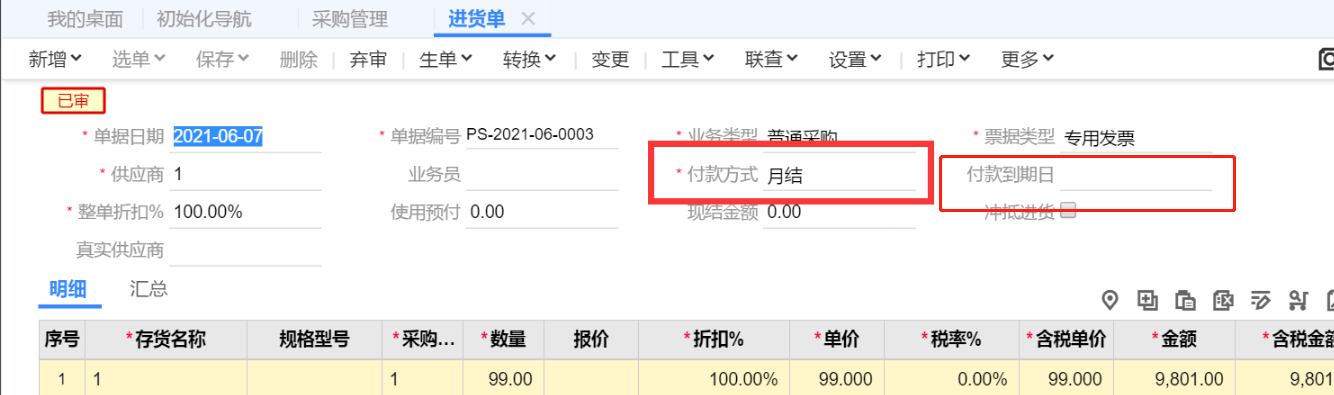
Task: Expand the 转换 dropdown
Action: click(x=529, y=60)
